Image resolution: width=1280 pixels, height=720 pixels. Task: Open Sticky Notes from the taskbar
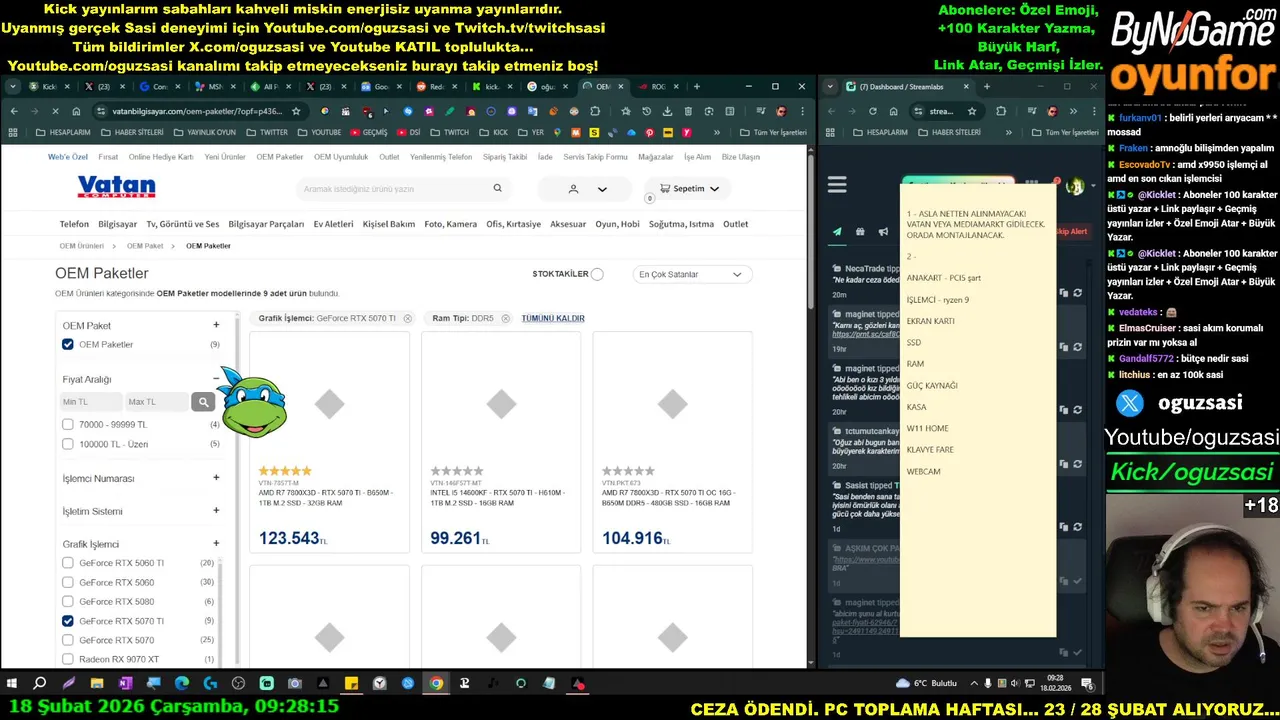coord(351,684)
